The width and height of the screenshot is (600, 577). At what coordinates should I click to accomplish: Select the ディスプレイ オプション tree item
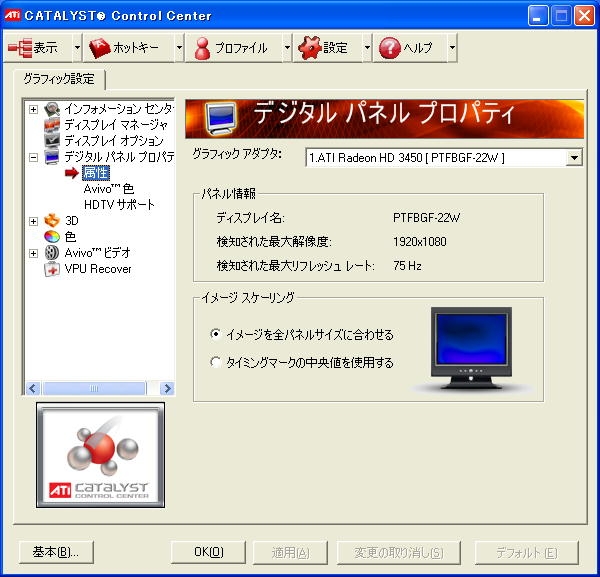[114, 141]
